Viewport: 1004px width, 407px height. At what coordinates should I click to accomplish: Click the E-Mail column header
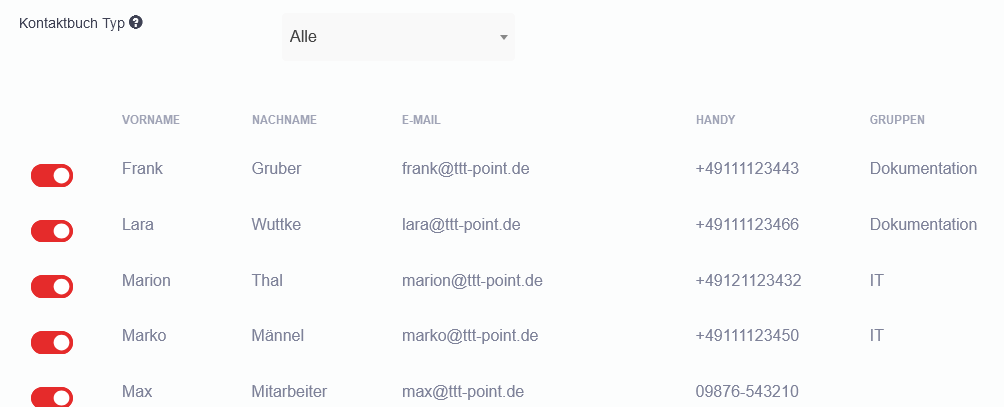(x=421, y=120)
